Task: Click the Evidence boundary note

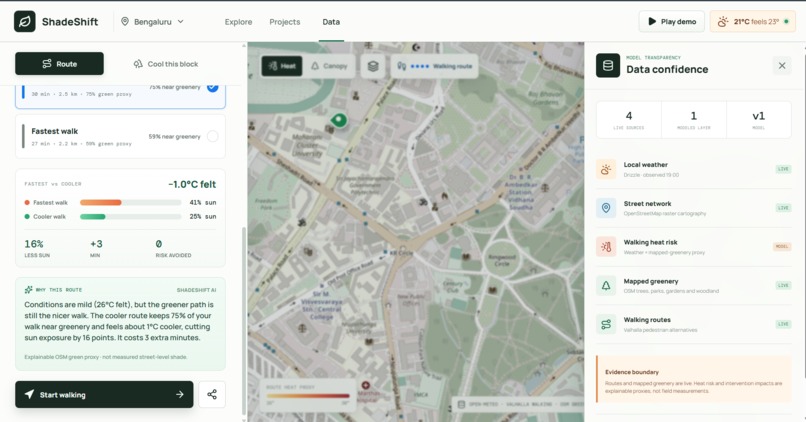Action: coord(694,381)
